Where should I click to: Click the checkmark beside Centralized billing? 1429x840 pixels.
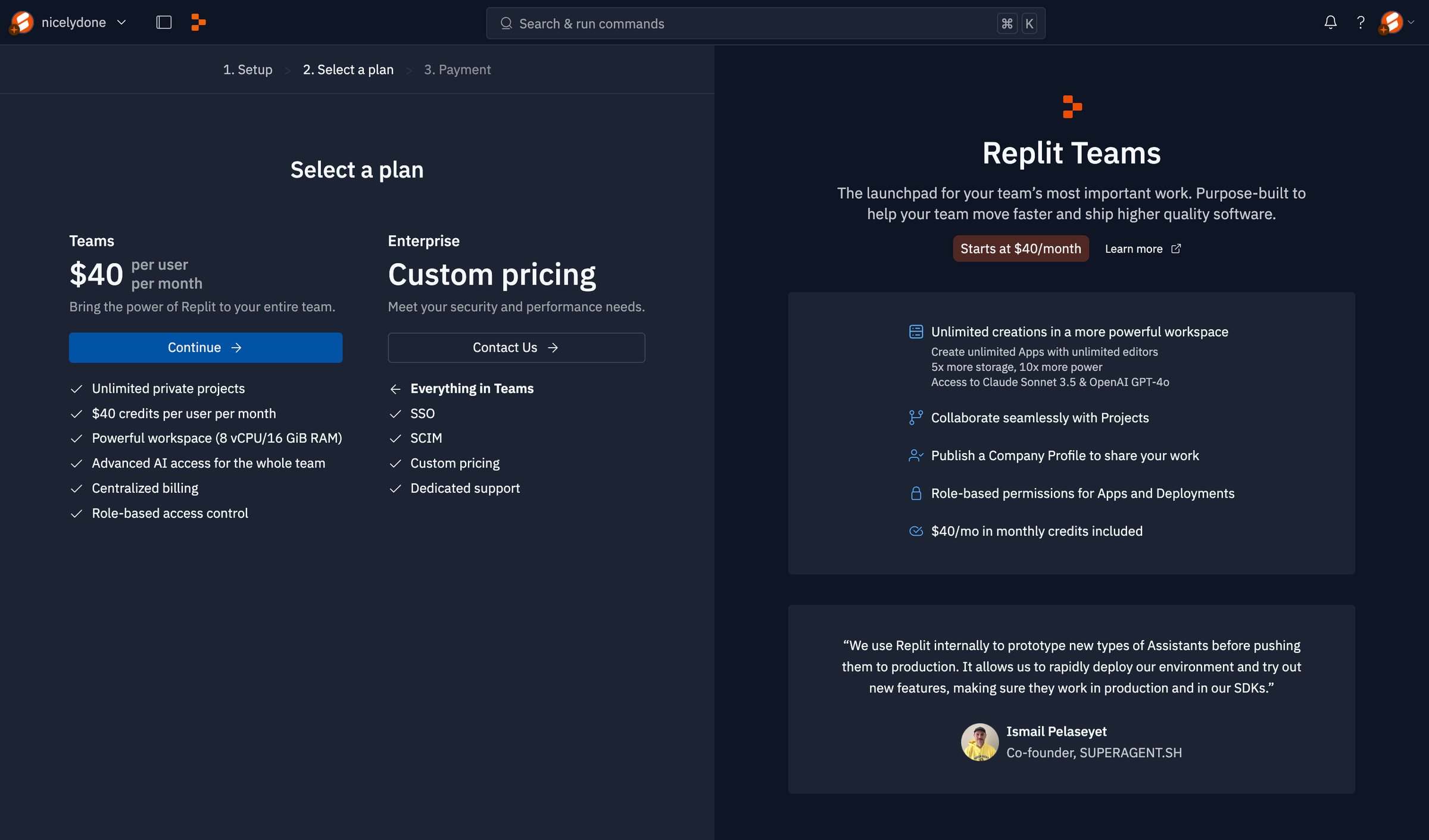tap(76, 489)
